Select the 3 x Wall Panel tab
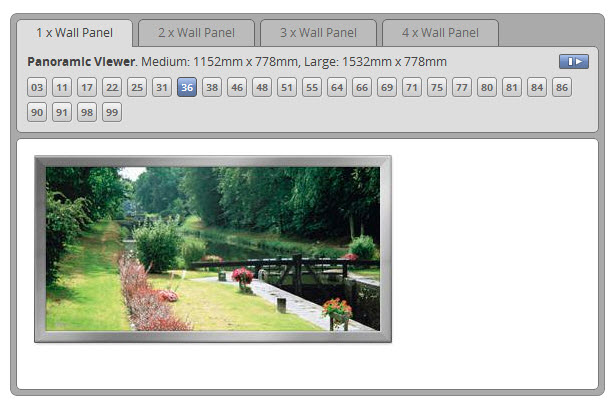This screenshot has width=612, height=402. (x=318, y=33)
